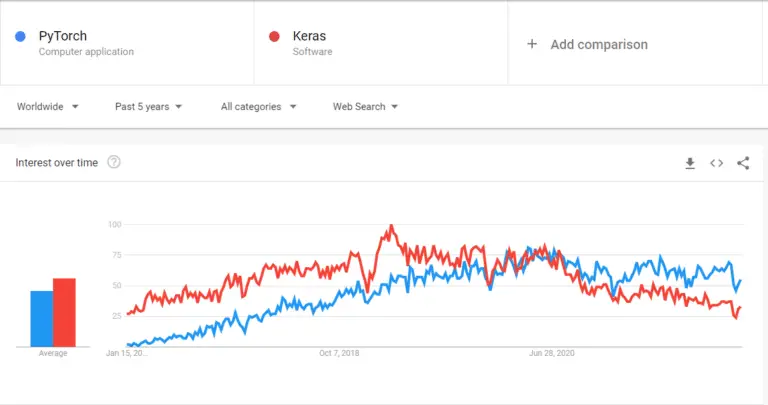This screenshot has width=768, height=405.
Task: Open help for Interest over time
Action: (x=114, y=162)
